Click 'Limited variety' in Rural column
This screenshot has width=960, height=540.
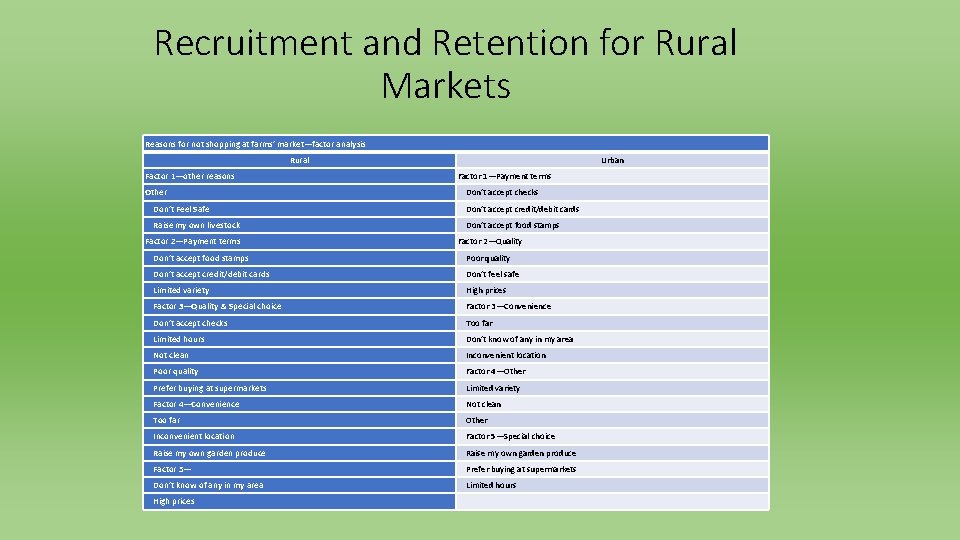[x=299, y=290]
